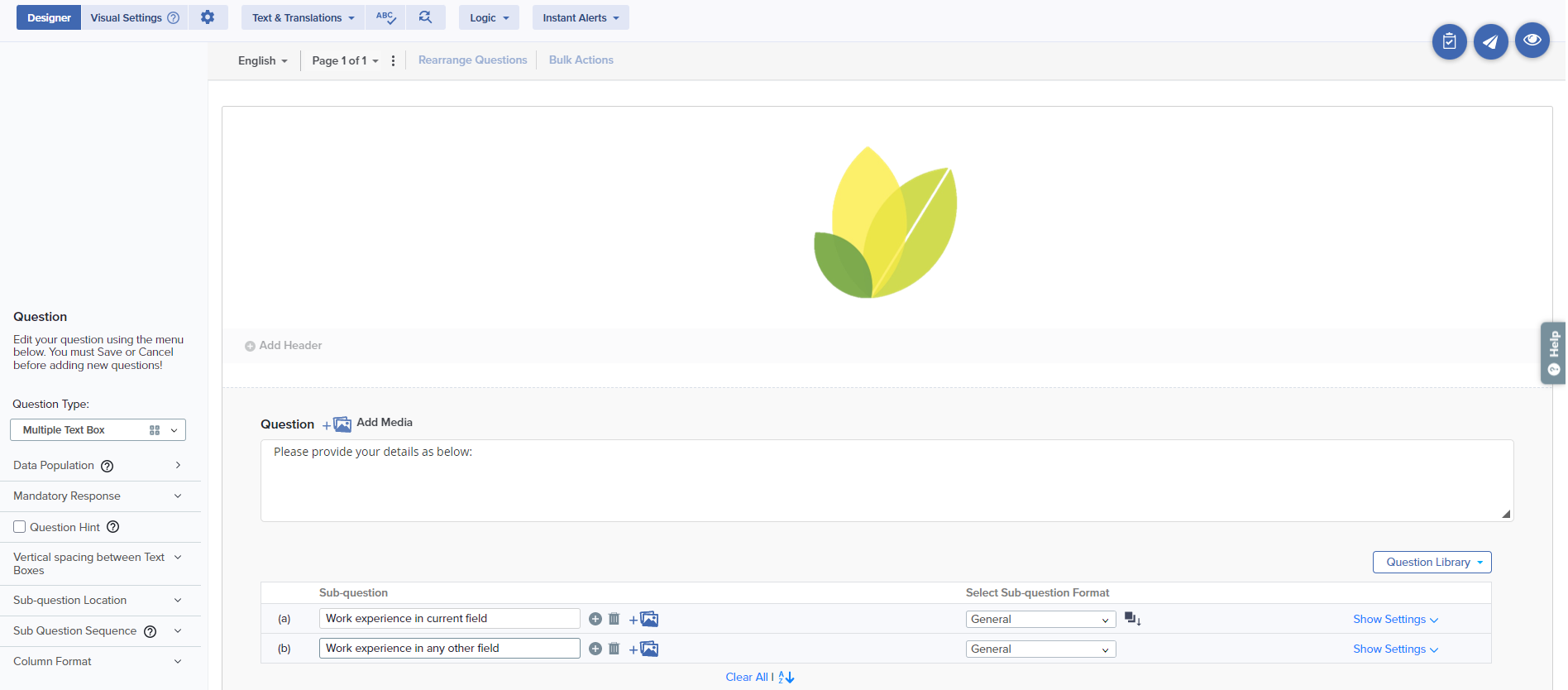This screenshot has height=690, width=1568.
Task: Switch to Visual Settings tab
Action: [x=134, y=17]
